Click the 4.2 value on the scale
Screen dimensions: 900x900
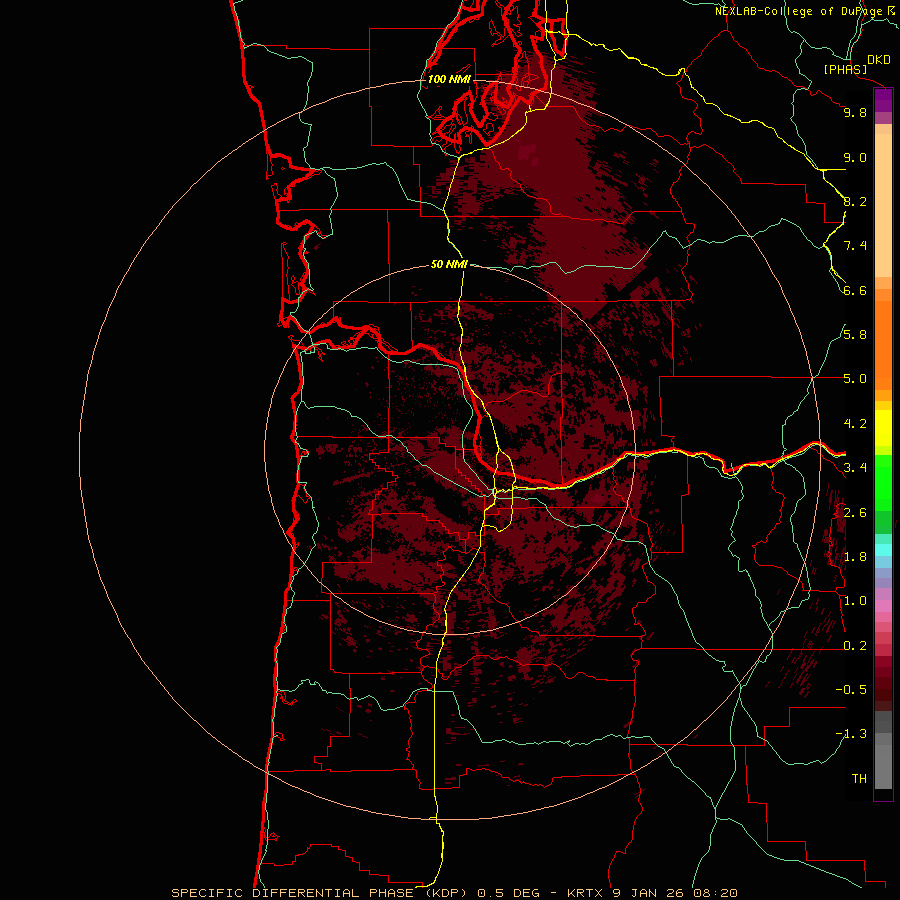coord(855,424)
